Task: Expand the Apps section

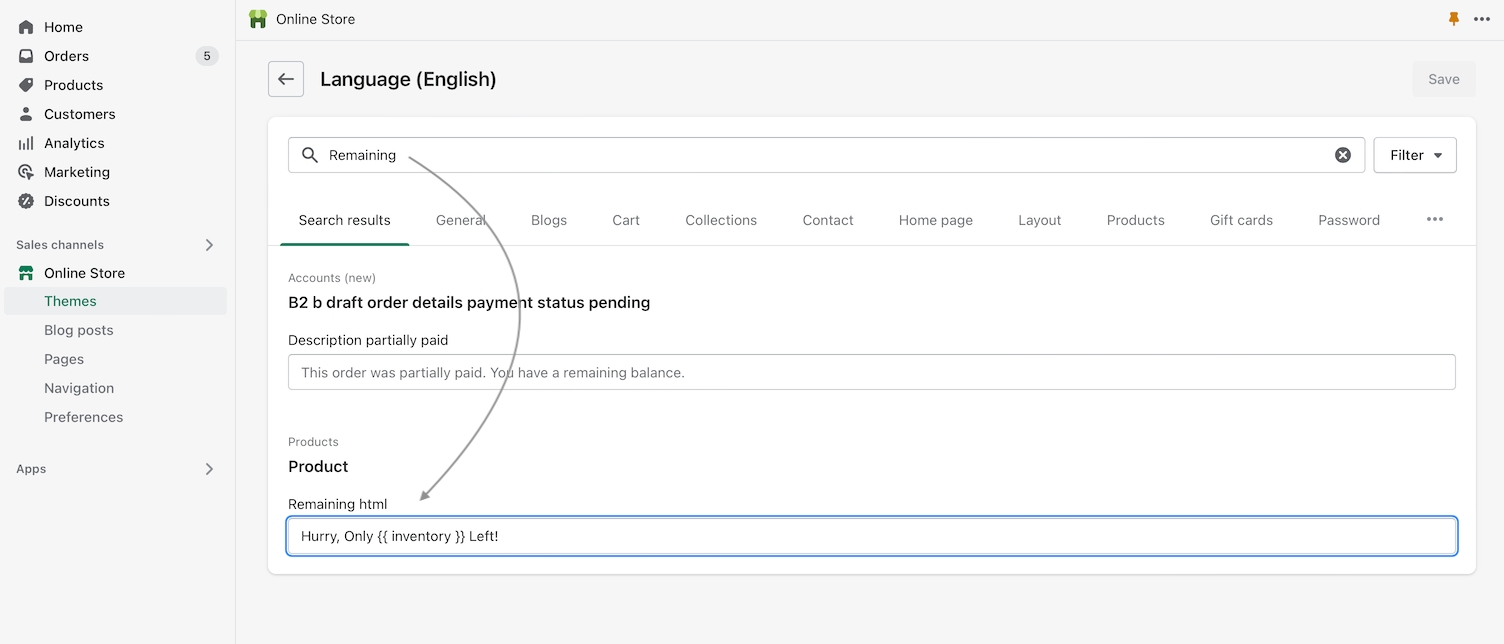Action: click(x=209, y=469)
